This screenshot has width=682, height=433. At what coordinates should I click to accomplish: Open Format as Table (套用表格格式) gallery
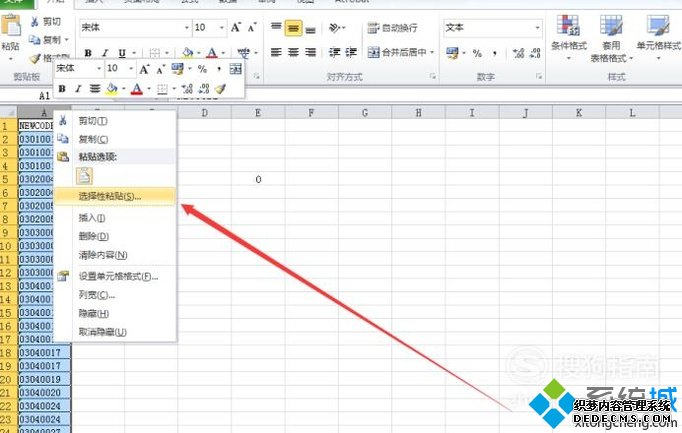click(x=611, y=39)
